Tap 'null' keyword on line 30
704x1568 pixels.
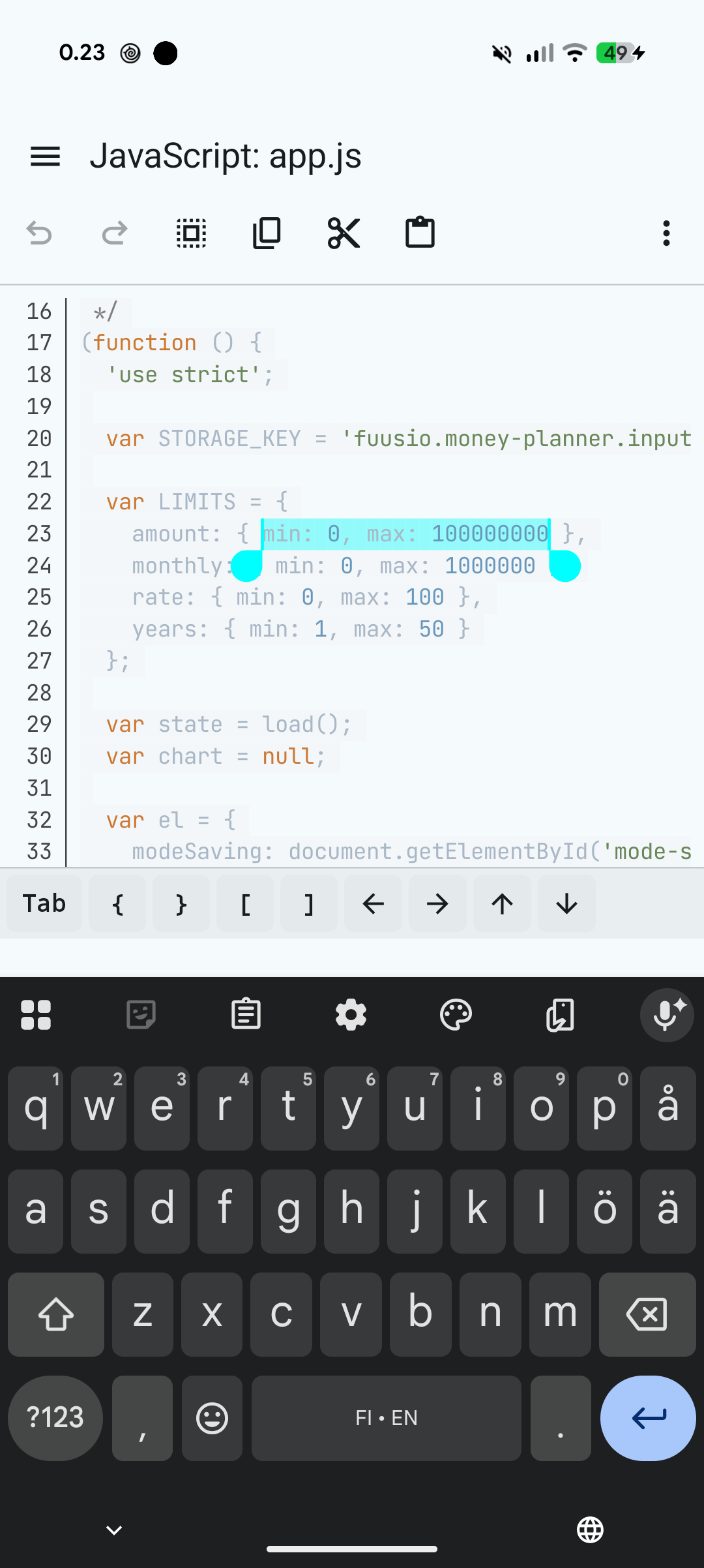pos(288,756)
